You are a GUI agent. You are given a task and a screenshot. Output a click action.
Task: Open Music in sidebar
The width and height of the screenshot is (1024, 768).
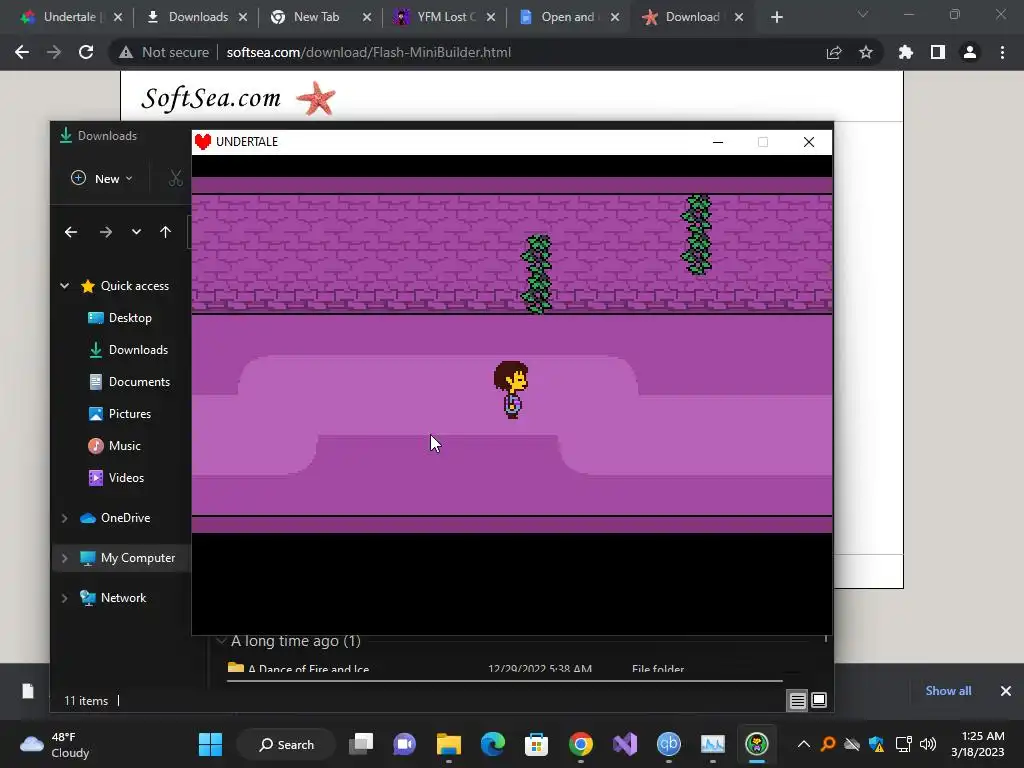124,445
